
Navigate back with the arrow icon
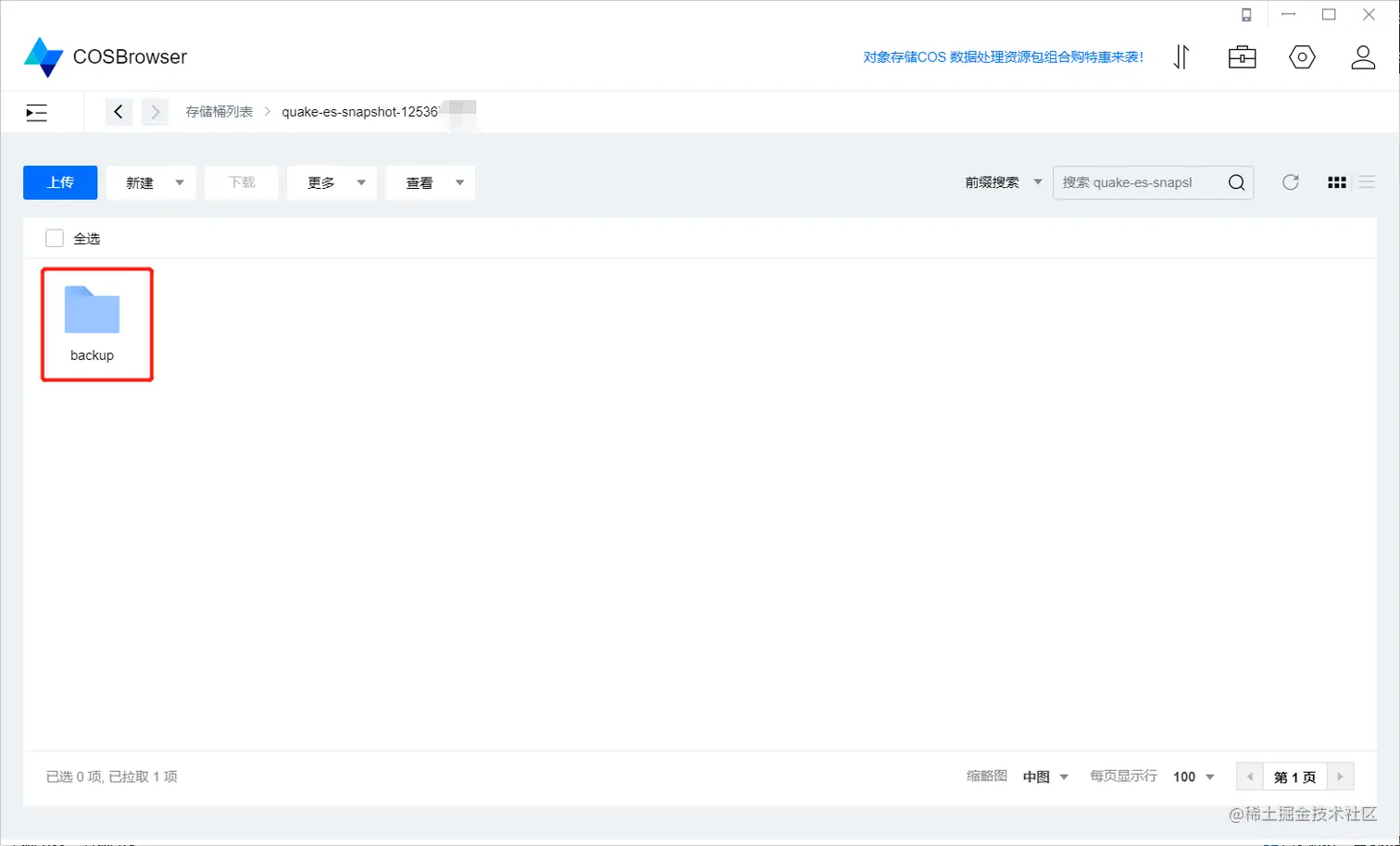pos(119,111)
